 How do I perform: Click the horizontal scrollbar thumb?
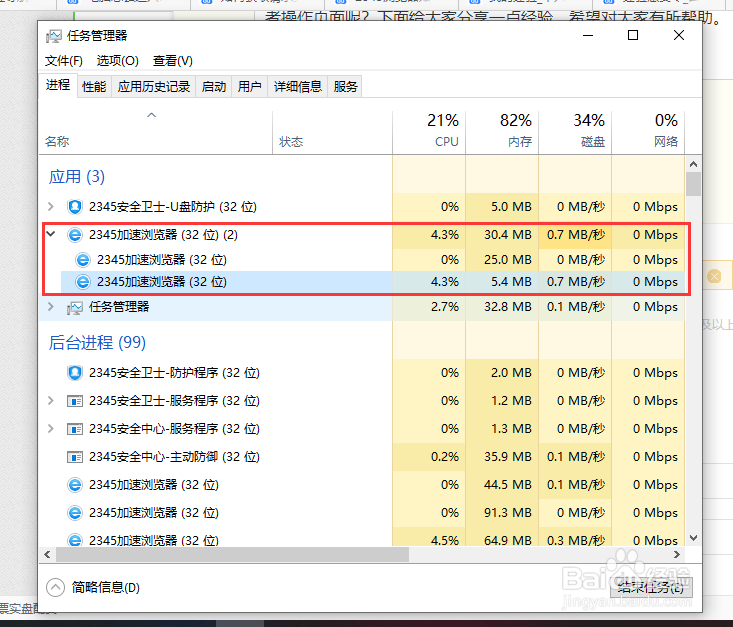coord(232,555)
